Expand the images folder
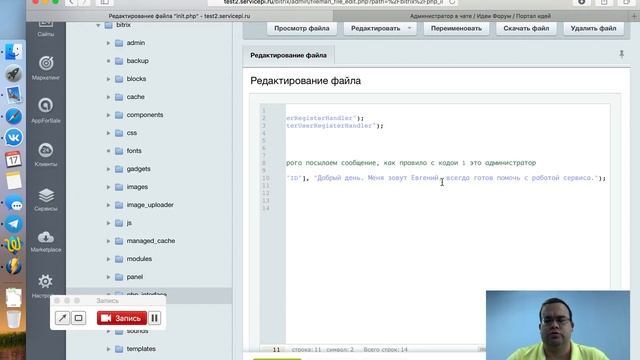Screen dimensions: 640x360 [x=108, y=187]
